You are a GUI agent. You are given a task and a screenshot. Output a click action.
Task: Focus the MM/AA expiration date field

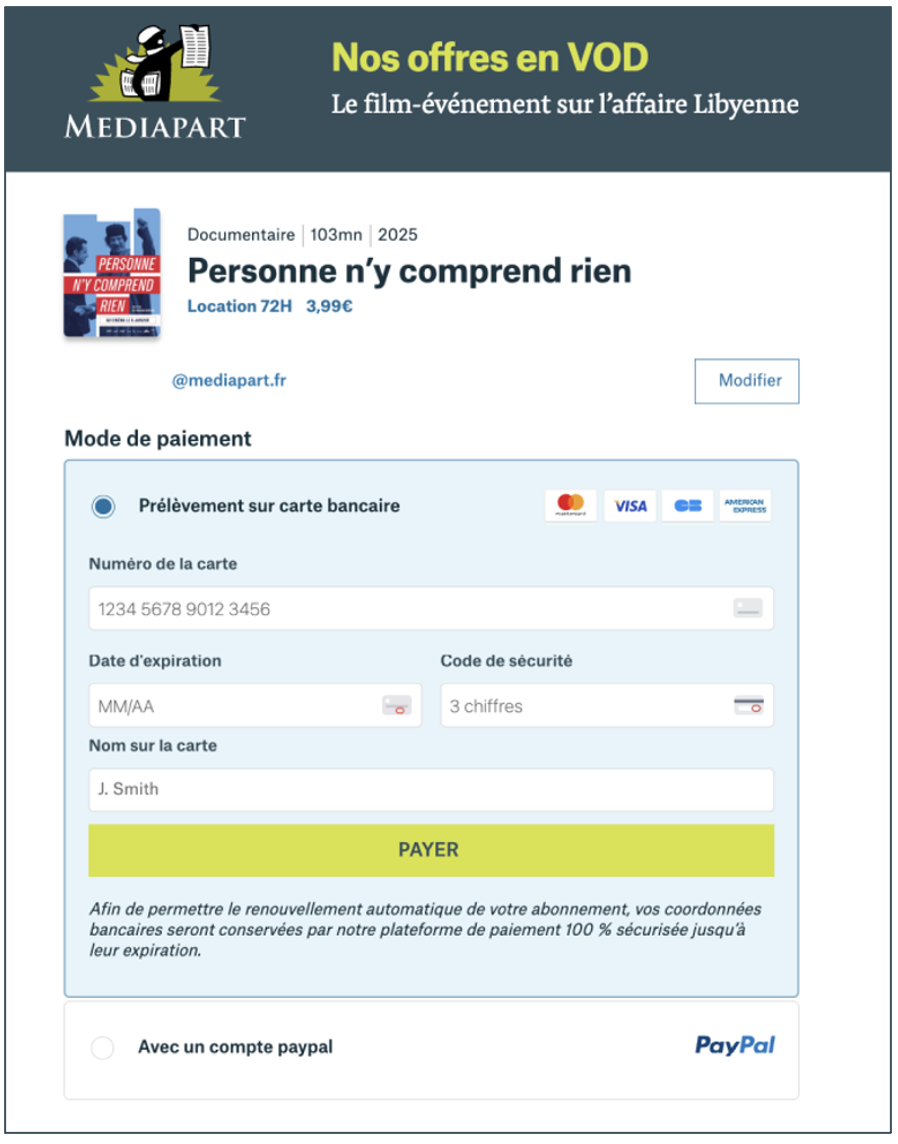(255, 706)
